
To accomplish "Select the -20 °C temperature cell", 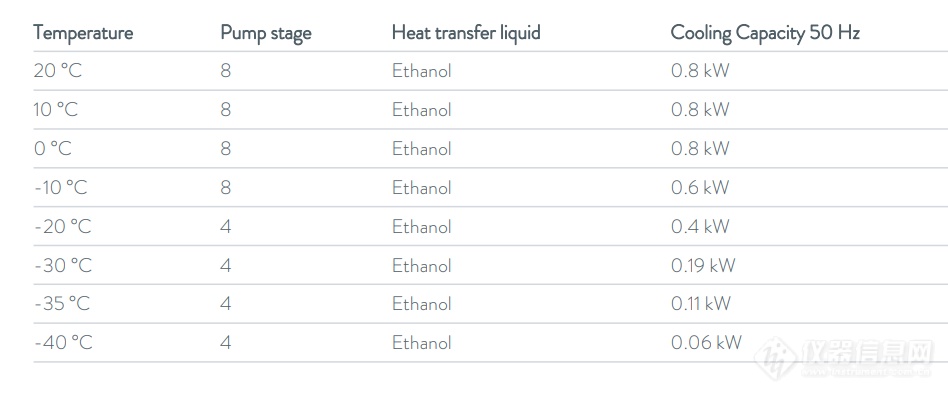I will (63, 226).
